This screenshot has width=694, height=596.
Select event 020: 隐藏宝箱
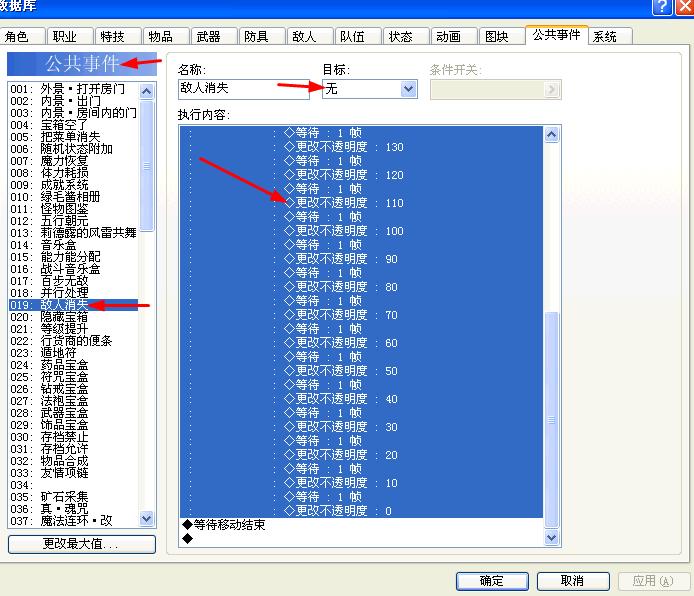tap(73, 317)
